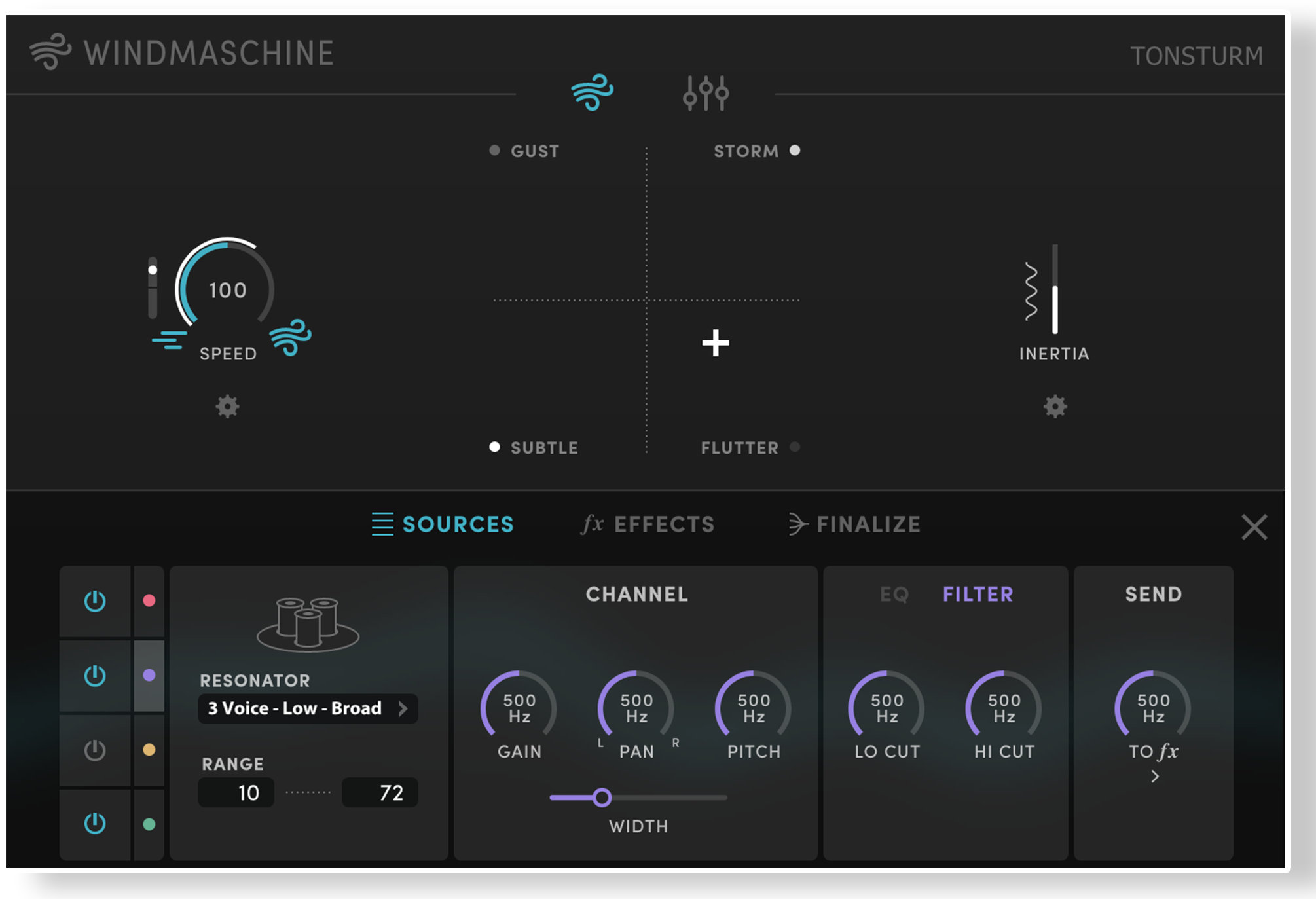Enable the bottom source power button

[x=94, y=824]
